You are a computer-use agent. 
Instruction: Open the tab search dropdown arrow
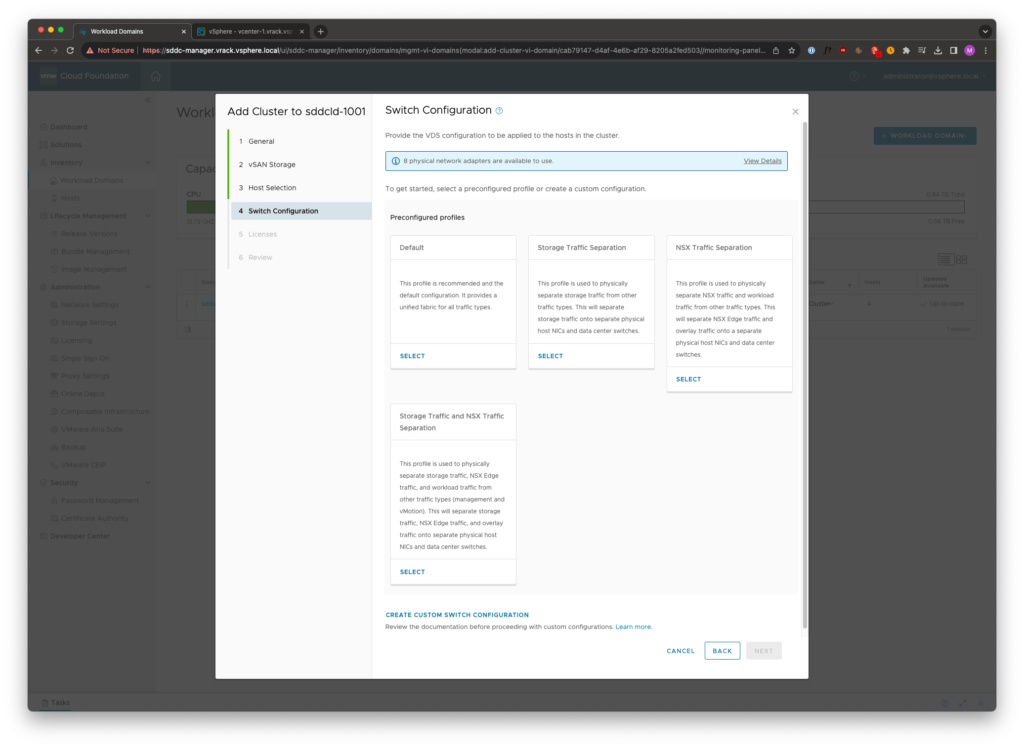coord(985,31)
